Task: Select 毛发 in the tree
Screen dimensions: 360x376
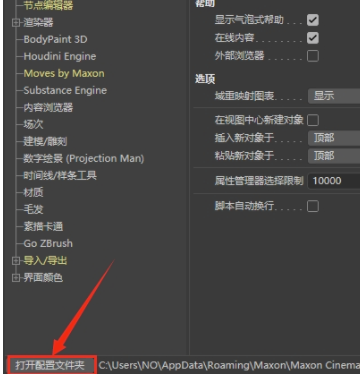Action: point(33,209)
